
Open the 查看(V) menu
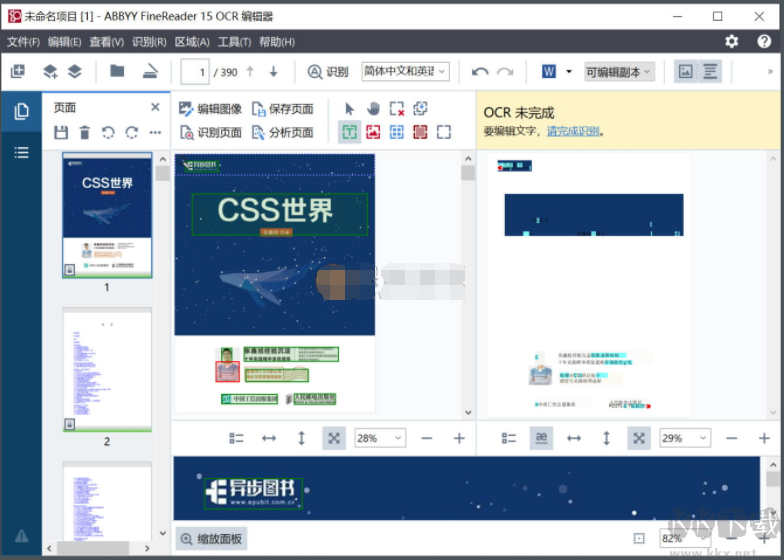coord(106,42)
